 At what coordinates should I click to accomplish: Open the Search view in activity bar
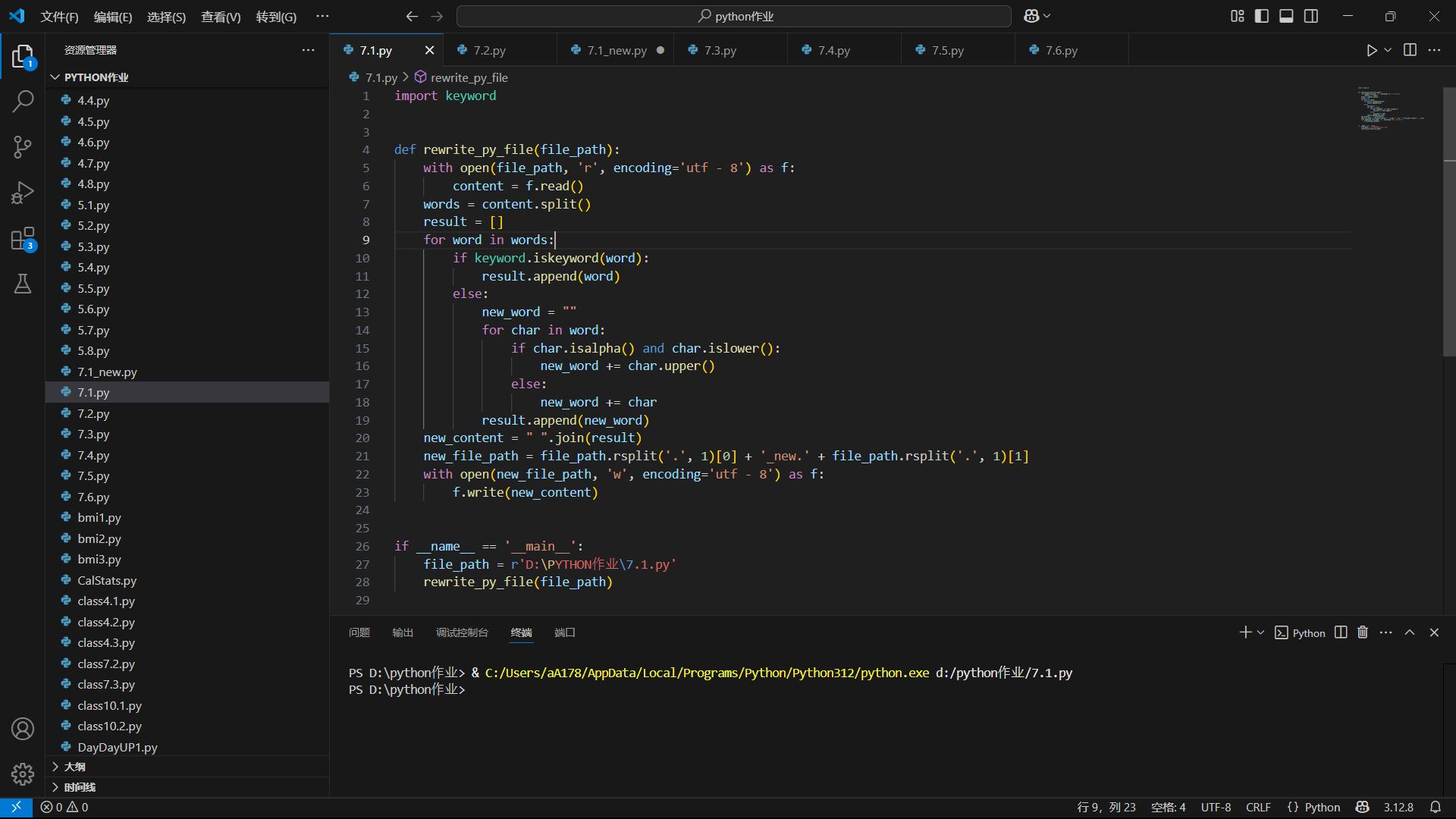pyautogui.click(x=23, y=101)
